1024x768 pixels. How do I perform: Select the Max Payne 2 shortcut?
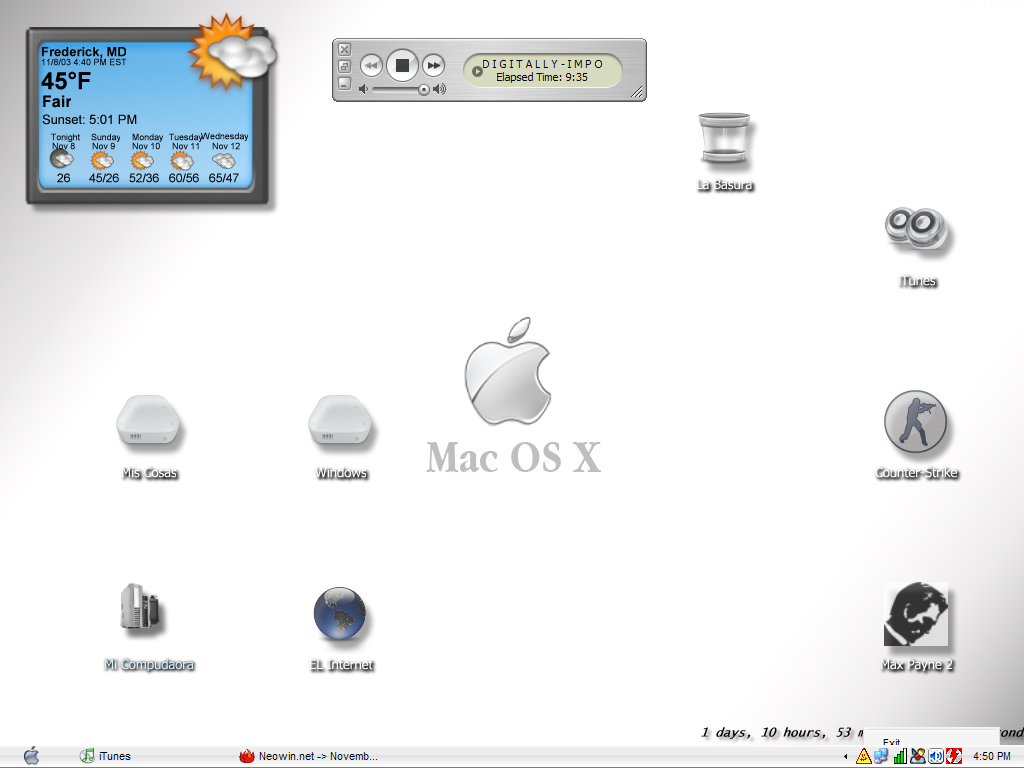(x=915, y=615)
